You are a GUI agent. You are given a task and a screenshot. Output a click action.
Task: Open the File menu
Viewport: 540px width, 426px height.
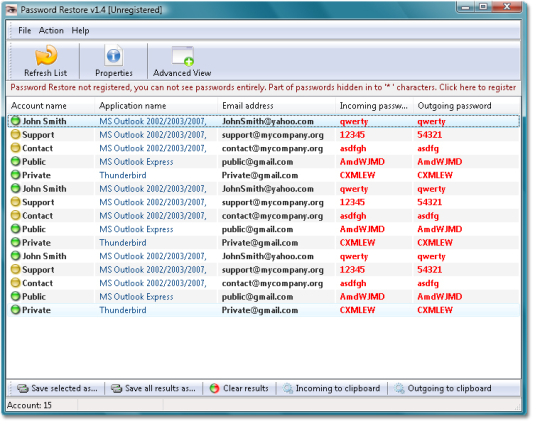tap(24, 31)
